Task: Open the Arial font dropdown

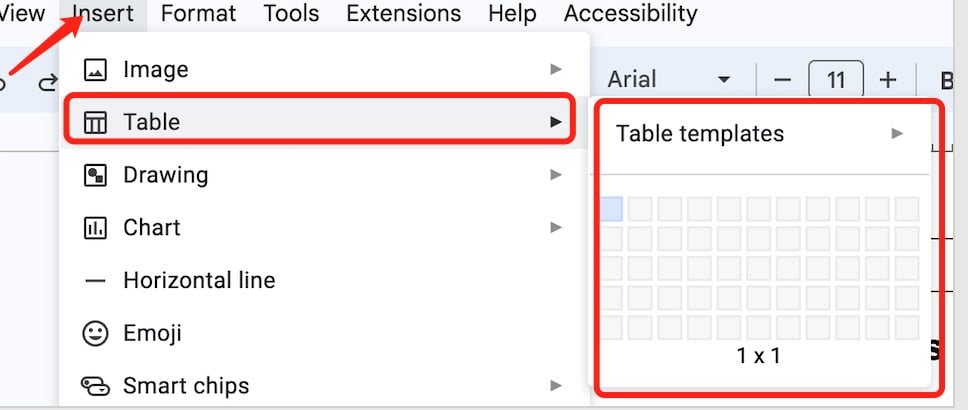Action: pyautogui.click(x=670, y=80)
